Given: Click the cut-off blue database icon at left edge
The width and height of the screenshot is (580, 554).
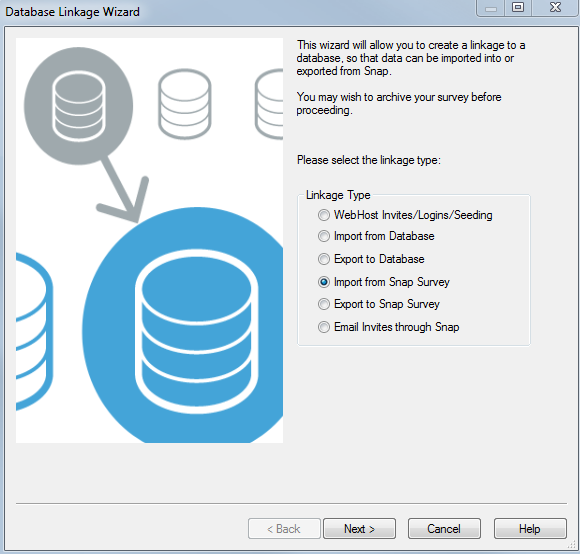Looking at the screenshot, I should click(34, 331).
